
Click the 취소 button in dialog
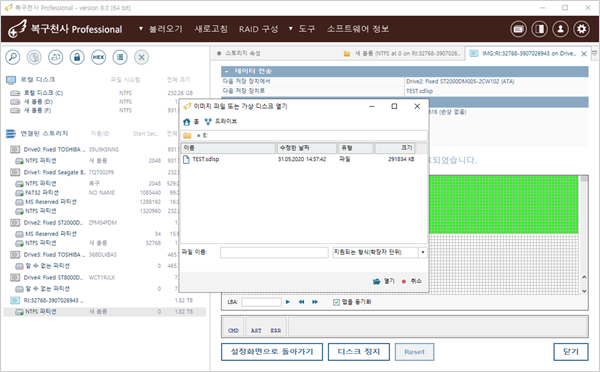pos(412,281)
